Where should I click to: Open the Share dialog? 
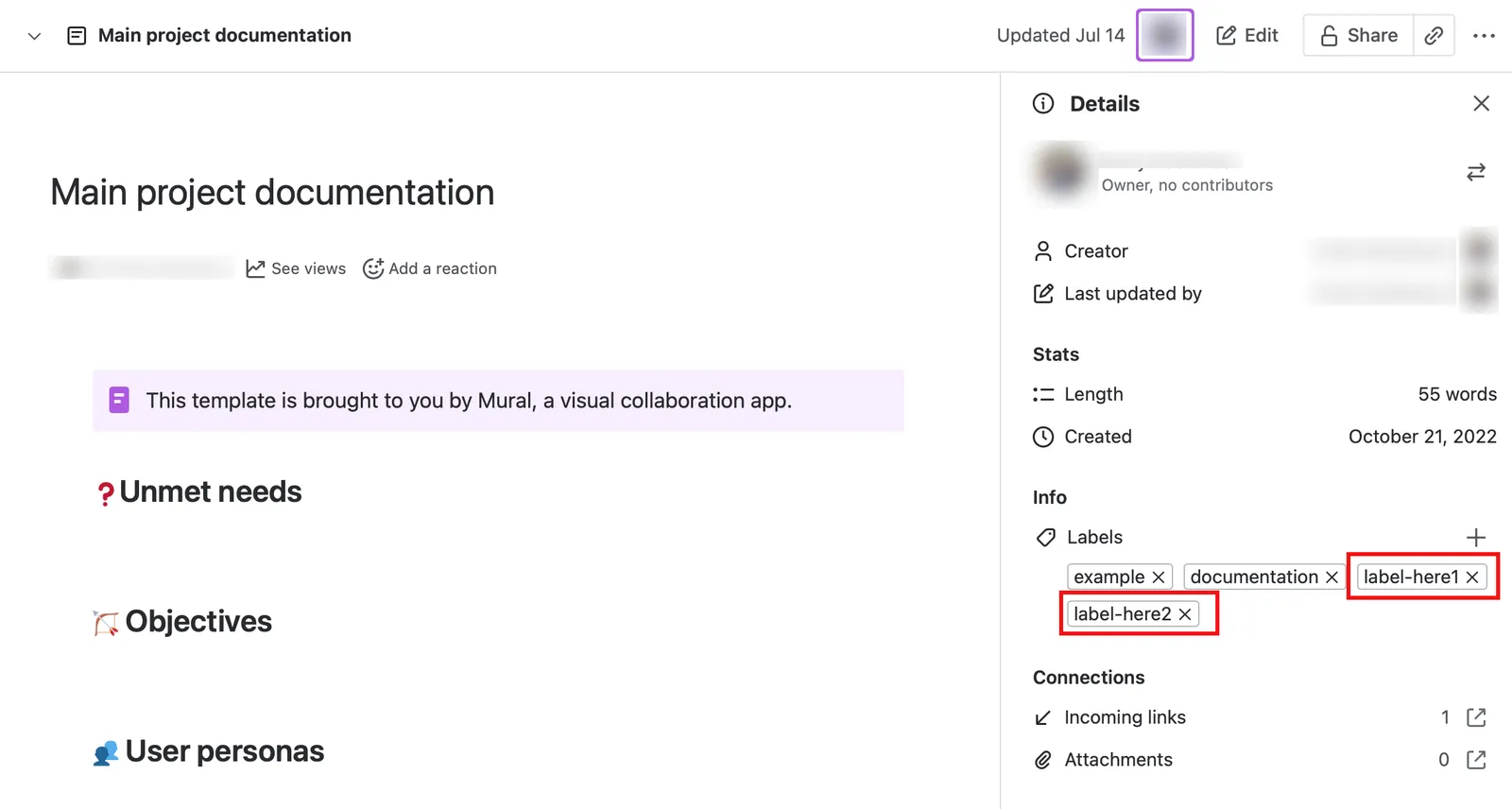tap(1358, 35)
